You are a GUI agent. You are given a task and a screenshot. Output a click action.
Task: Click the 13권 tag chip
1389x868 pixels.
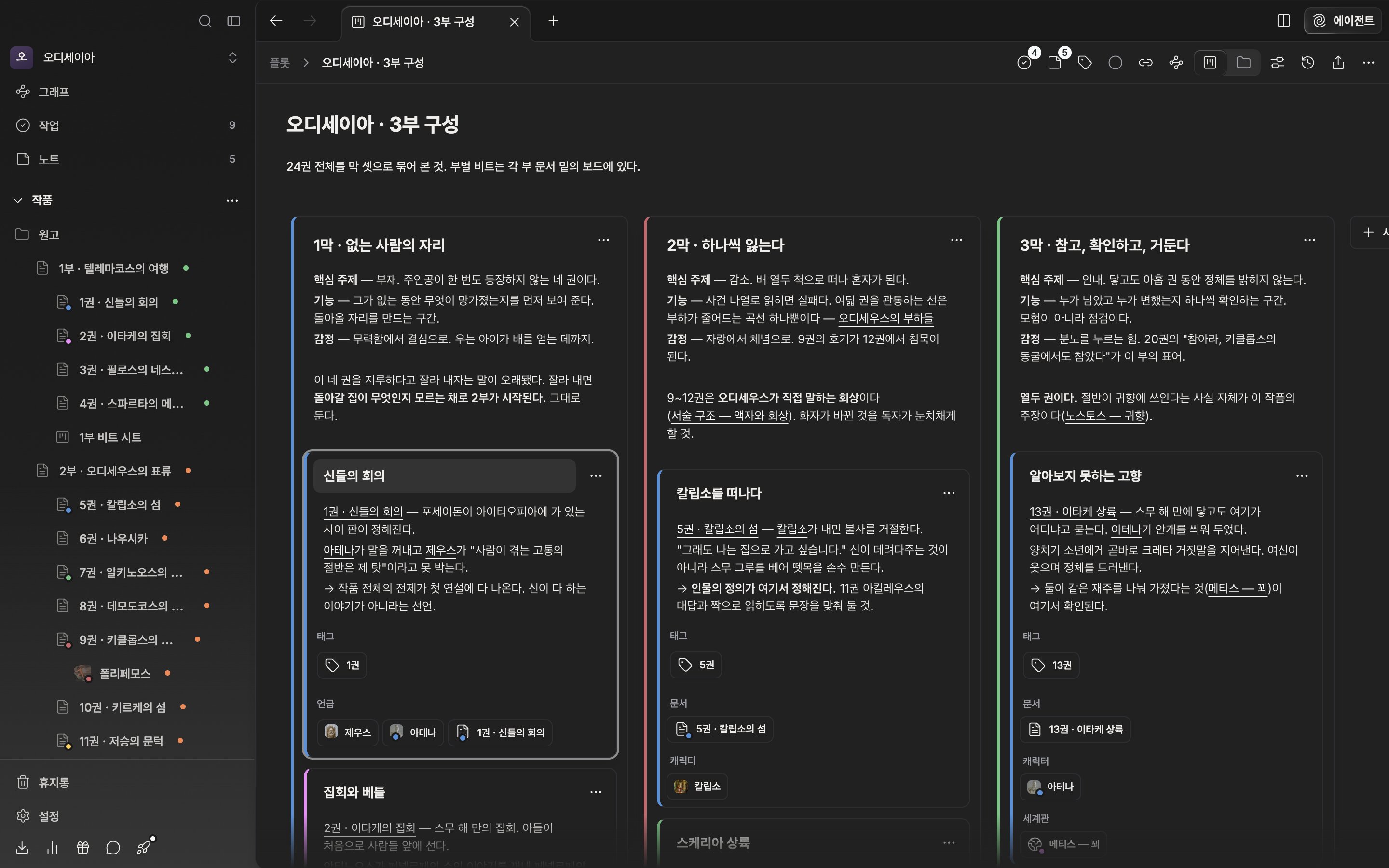(1051, 665)
